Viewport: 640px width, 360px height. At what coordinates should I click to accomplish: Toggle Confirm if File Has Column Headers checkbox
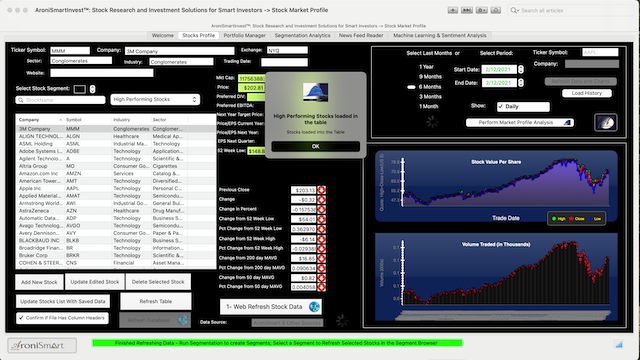coord(21,318)
